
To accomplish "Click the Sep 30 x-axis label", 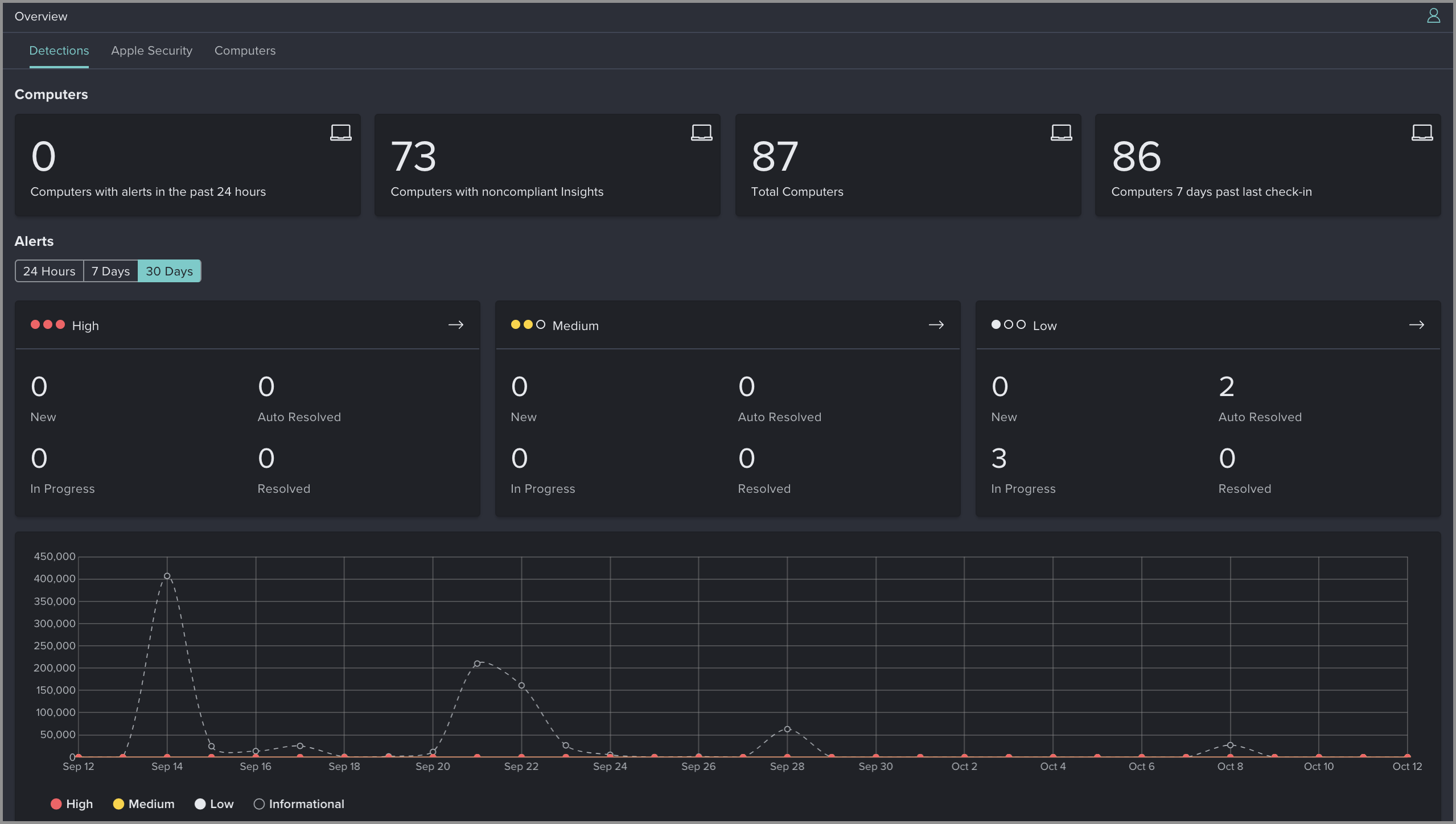I will pos(875,767).
